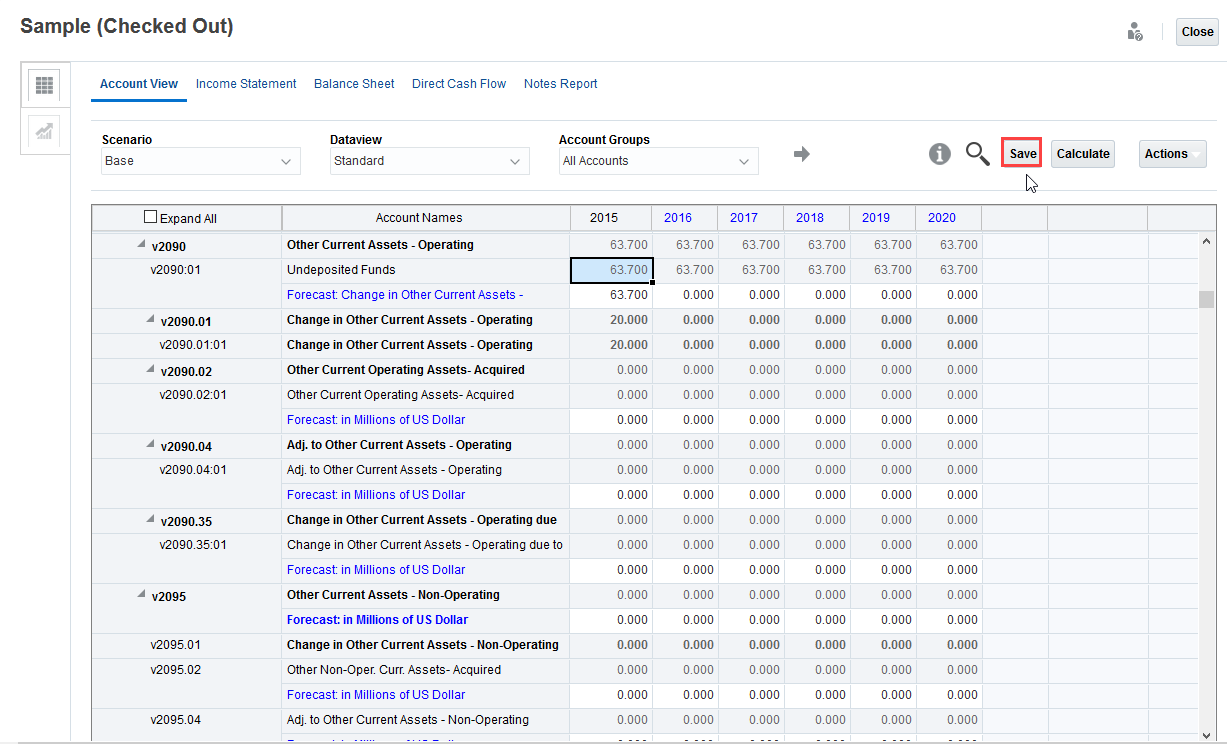Open Forecast: Change in Other Current Assets link
The height and width of the screenshot is (744, 1227).
[401, 295]
